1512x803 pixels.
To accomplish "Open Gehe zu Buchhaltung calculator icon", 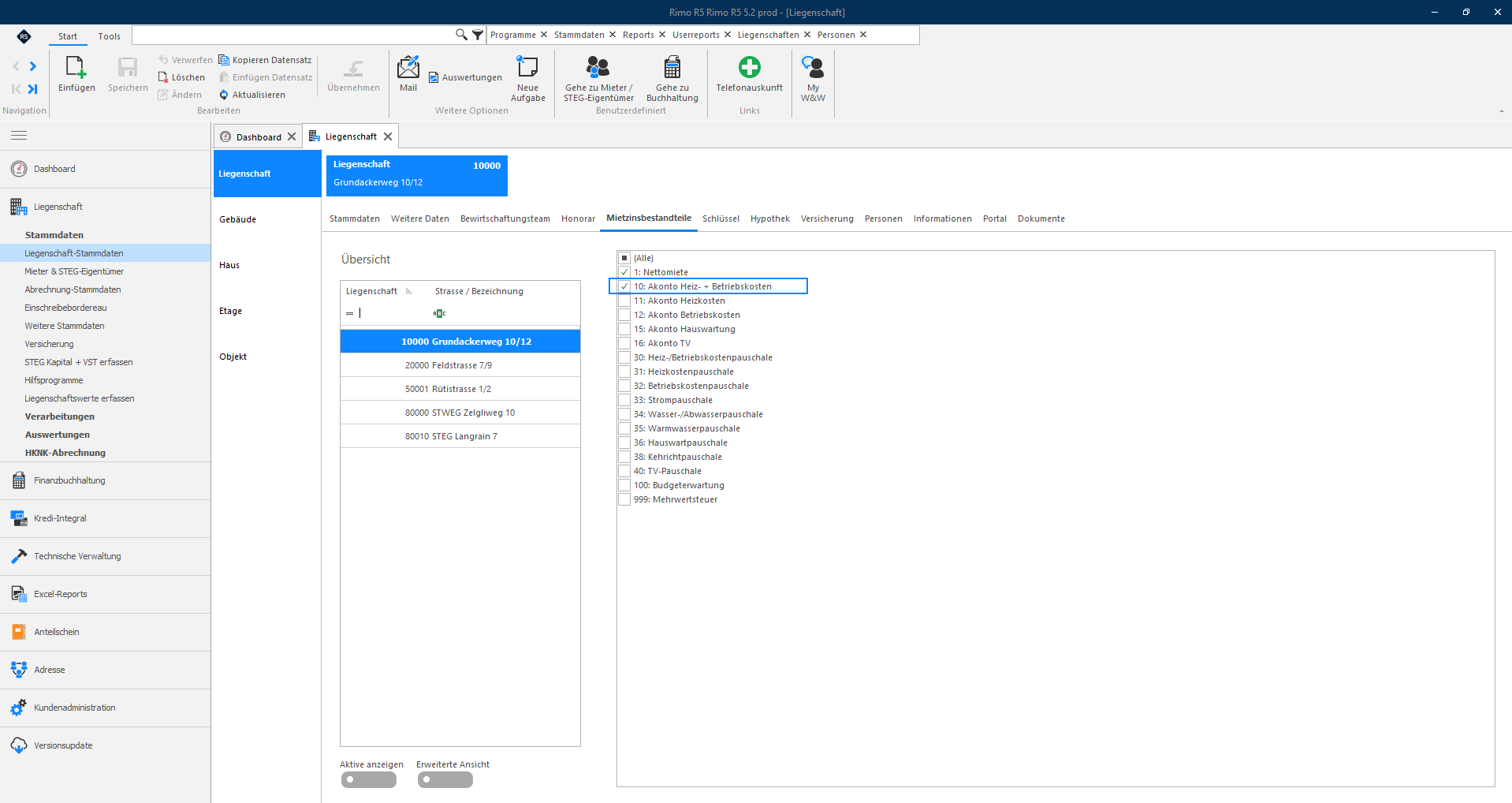I will pyautogui.click(x=672, y=68).
